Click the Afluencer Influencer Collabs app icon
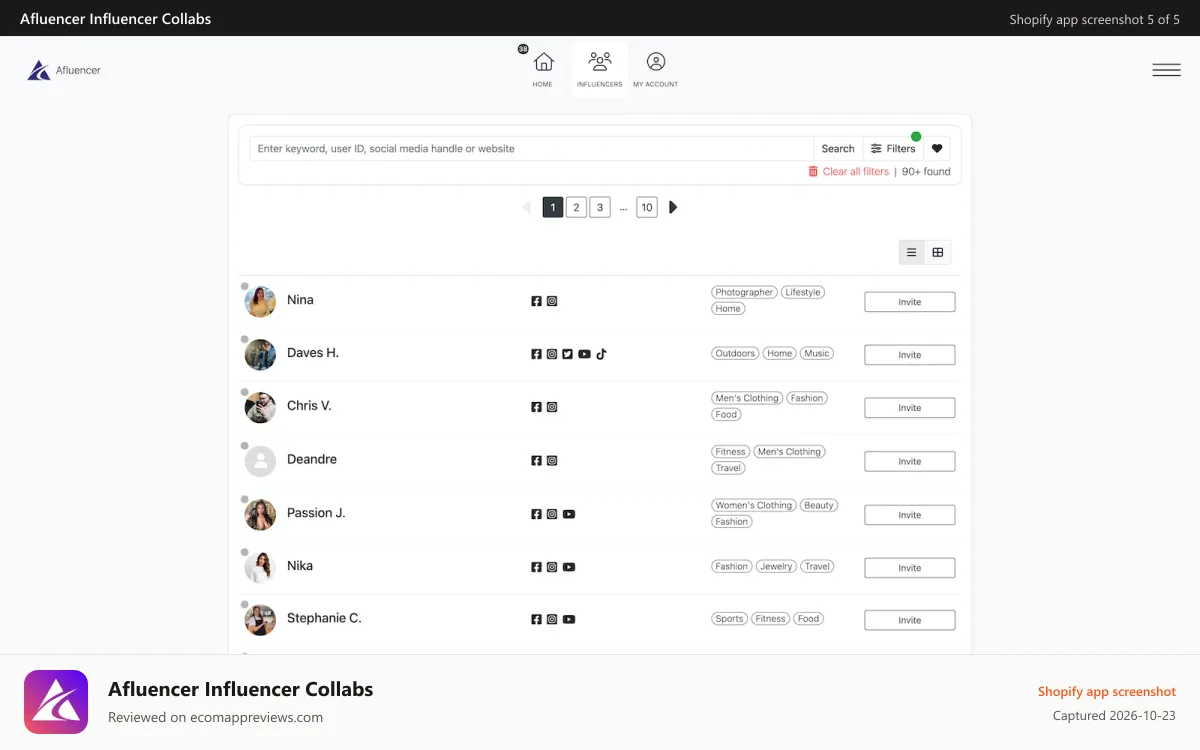 [x=56, y=702]
